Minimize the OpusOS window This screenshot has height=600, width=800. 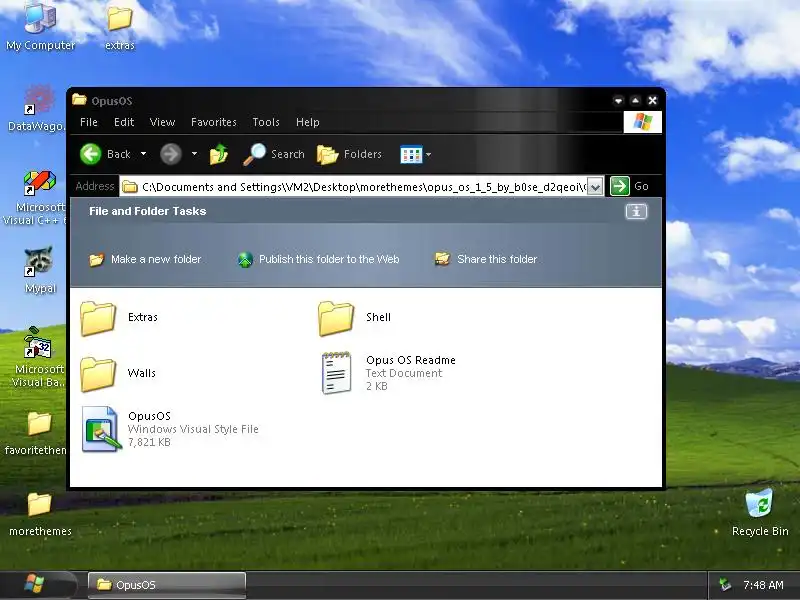tap(618, 101)
